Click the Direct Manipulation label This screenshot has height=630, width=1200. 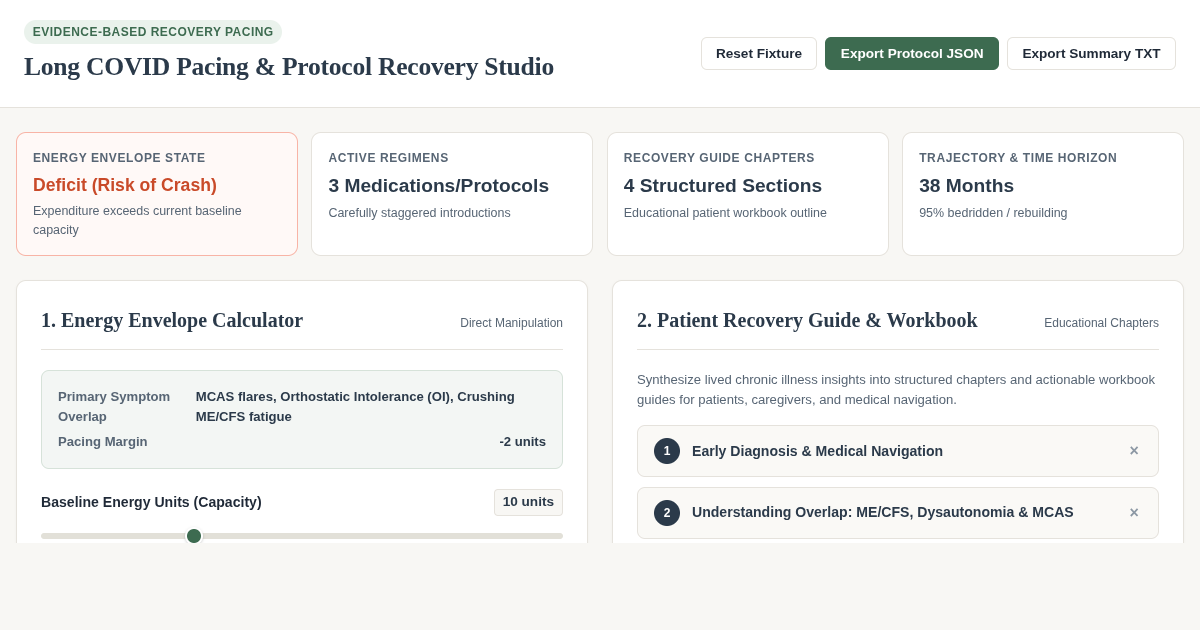point(511,323)
